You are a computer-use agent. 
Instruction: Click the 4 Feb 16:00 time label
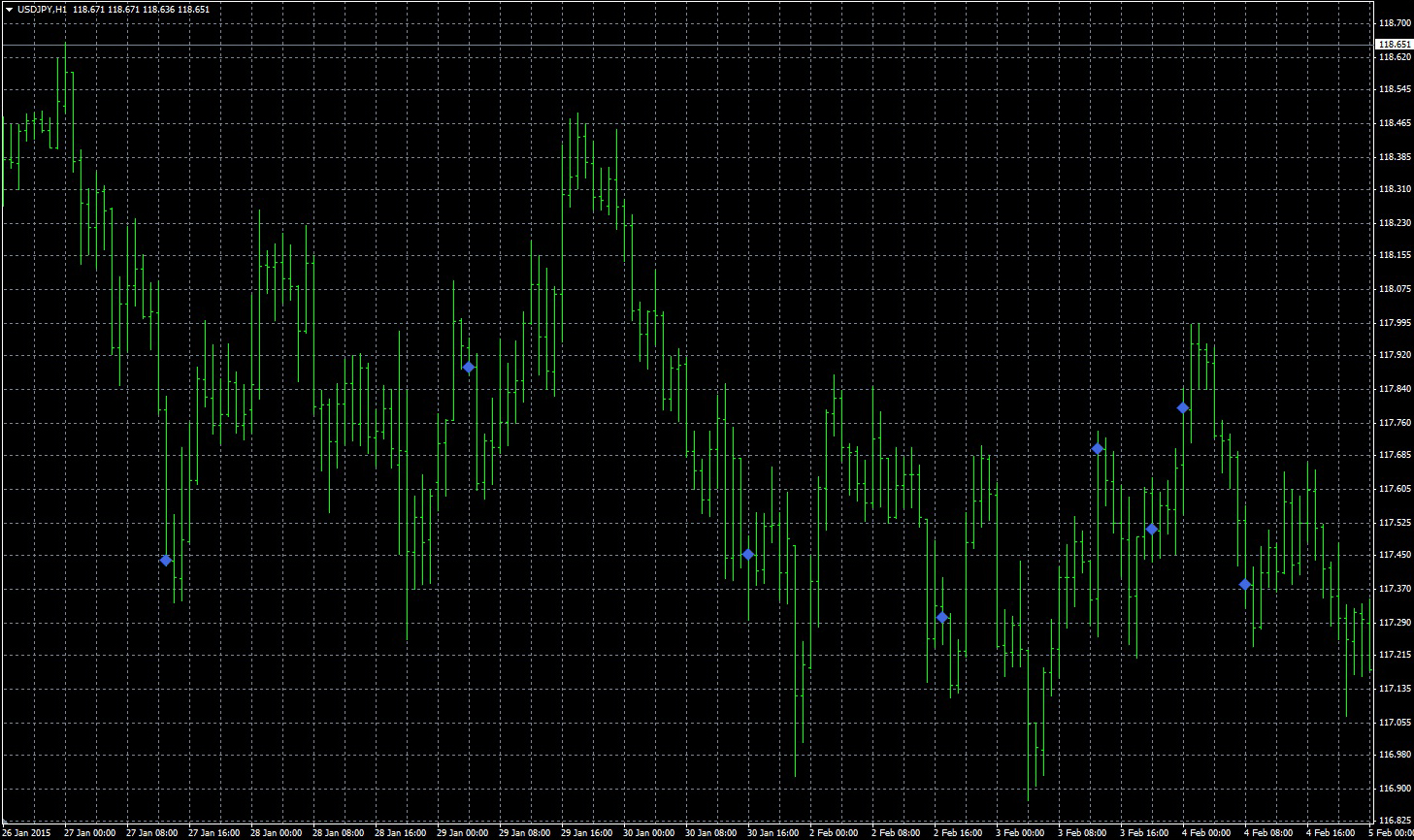point(1330,832)
